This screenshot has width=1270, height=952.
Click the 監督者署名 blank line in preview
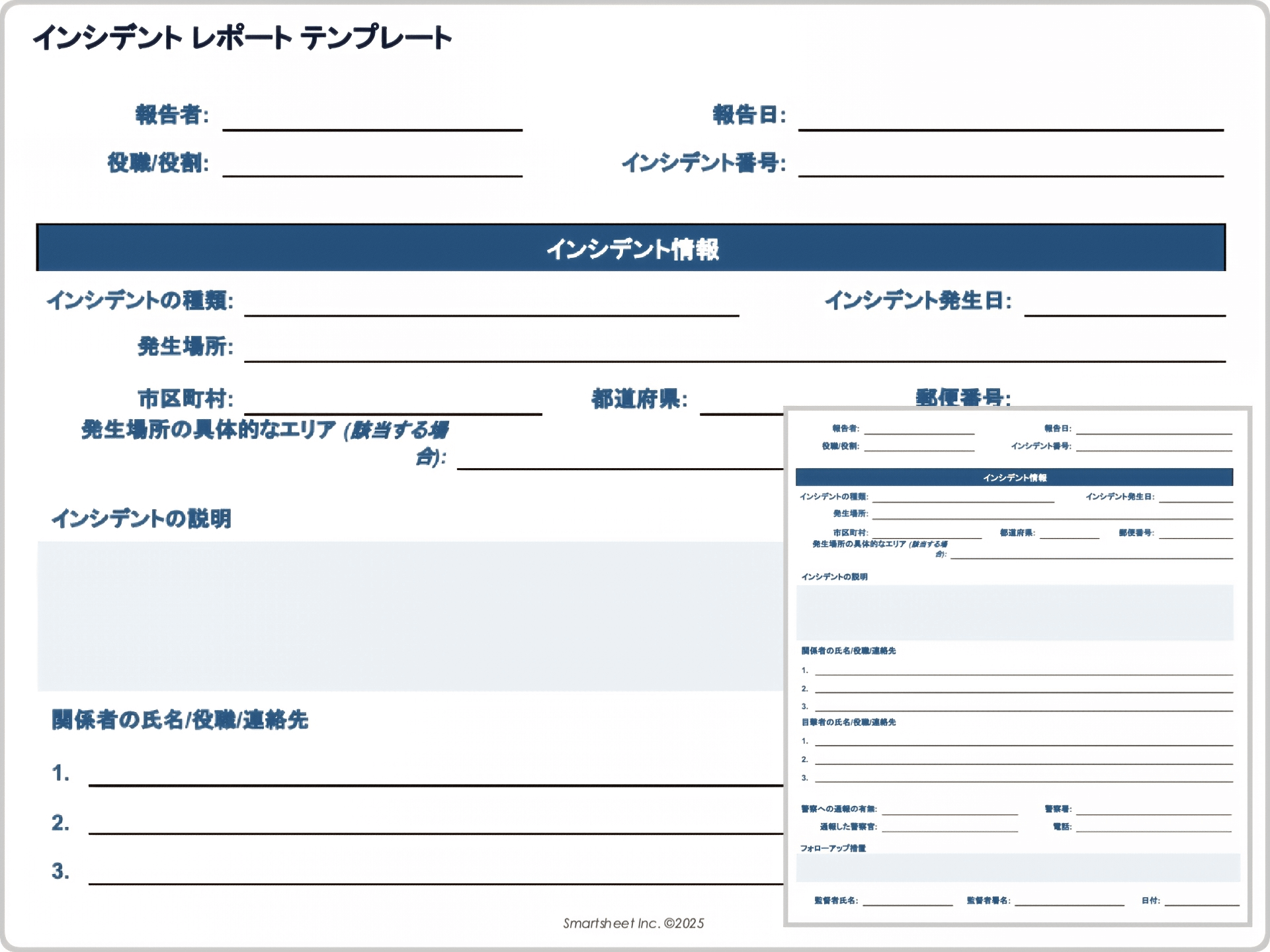coord(1070,904)
